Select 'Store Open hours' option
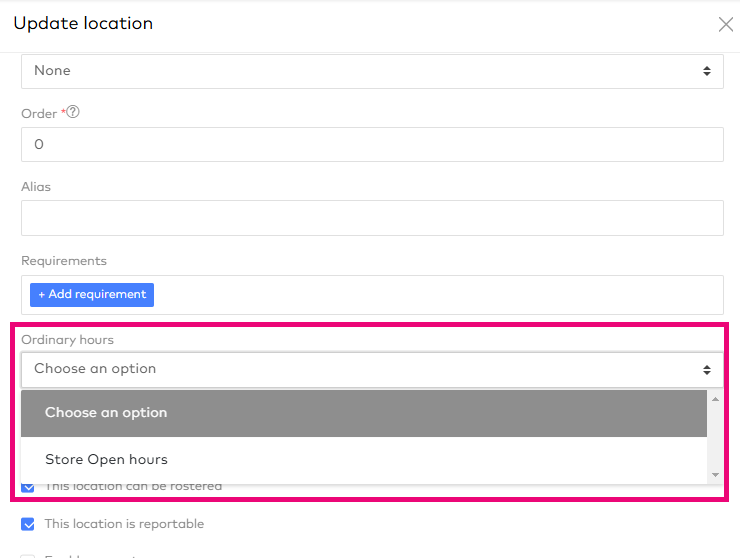Image resolution: width=740 pixels, height=558 pixels. pyautogui.click(x=106, y=460)
